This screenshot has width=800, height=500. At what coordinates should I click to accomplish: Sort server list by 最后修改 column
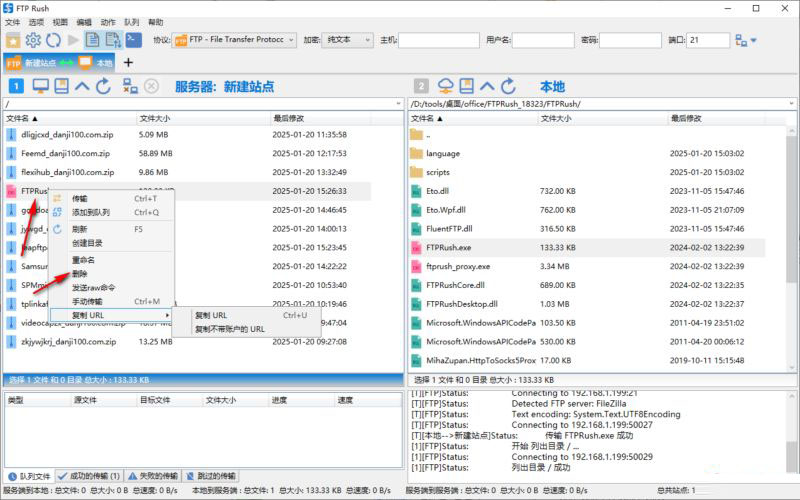320,118
